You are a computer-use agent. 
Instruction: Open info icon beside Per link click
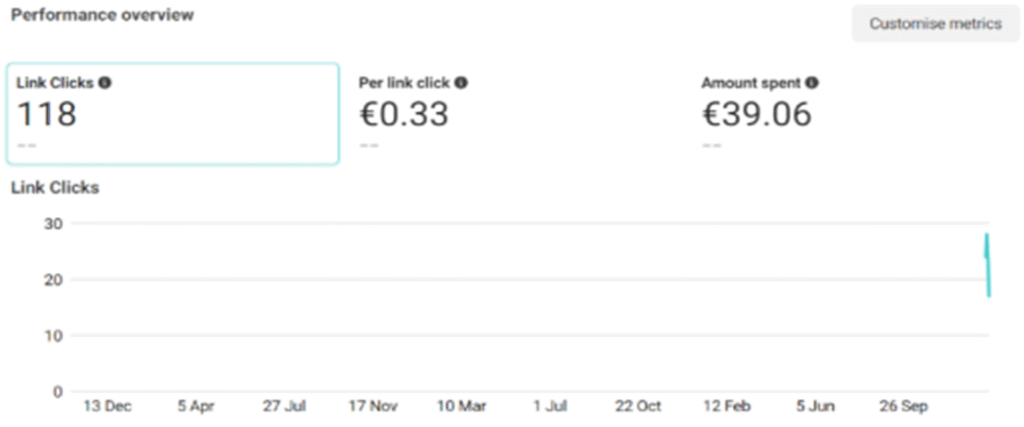click(461, 83)
